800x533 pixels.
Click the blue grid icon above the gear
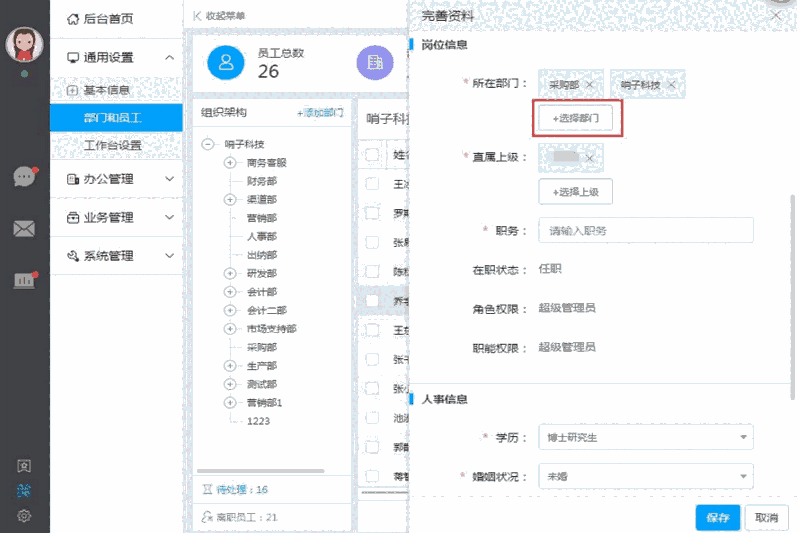click(24, 491)
